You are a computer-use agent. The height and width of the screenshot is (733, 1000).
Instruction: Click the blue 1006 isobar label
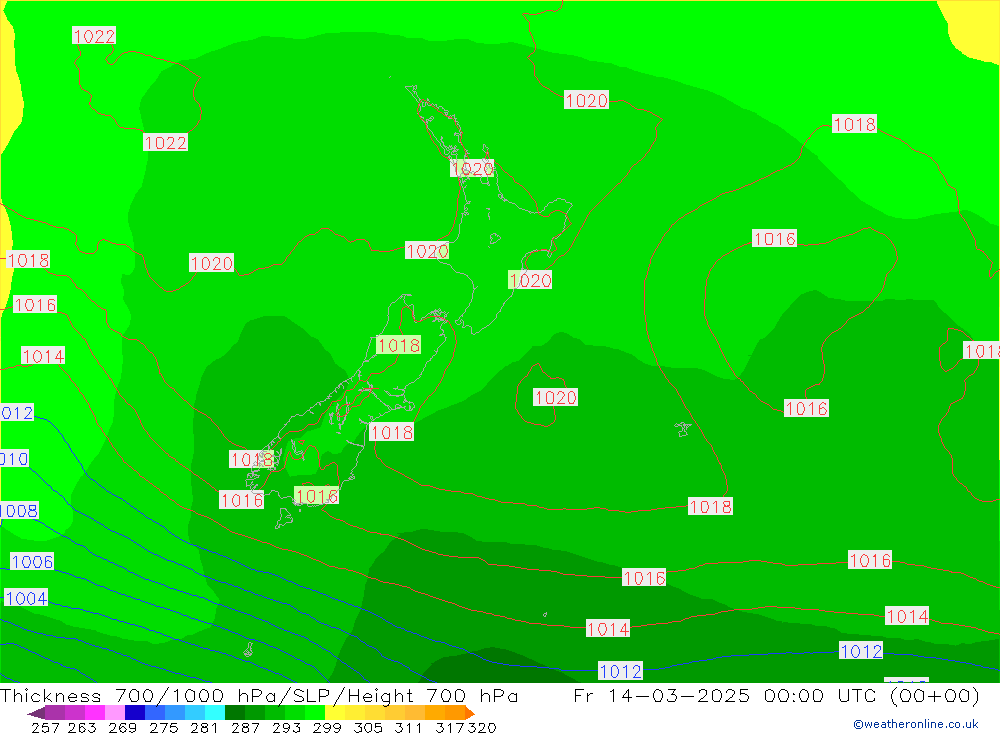coord(32,562)
